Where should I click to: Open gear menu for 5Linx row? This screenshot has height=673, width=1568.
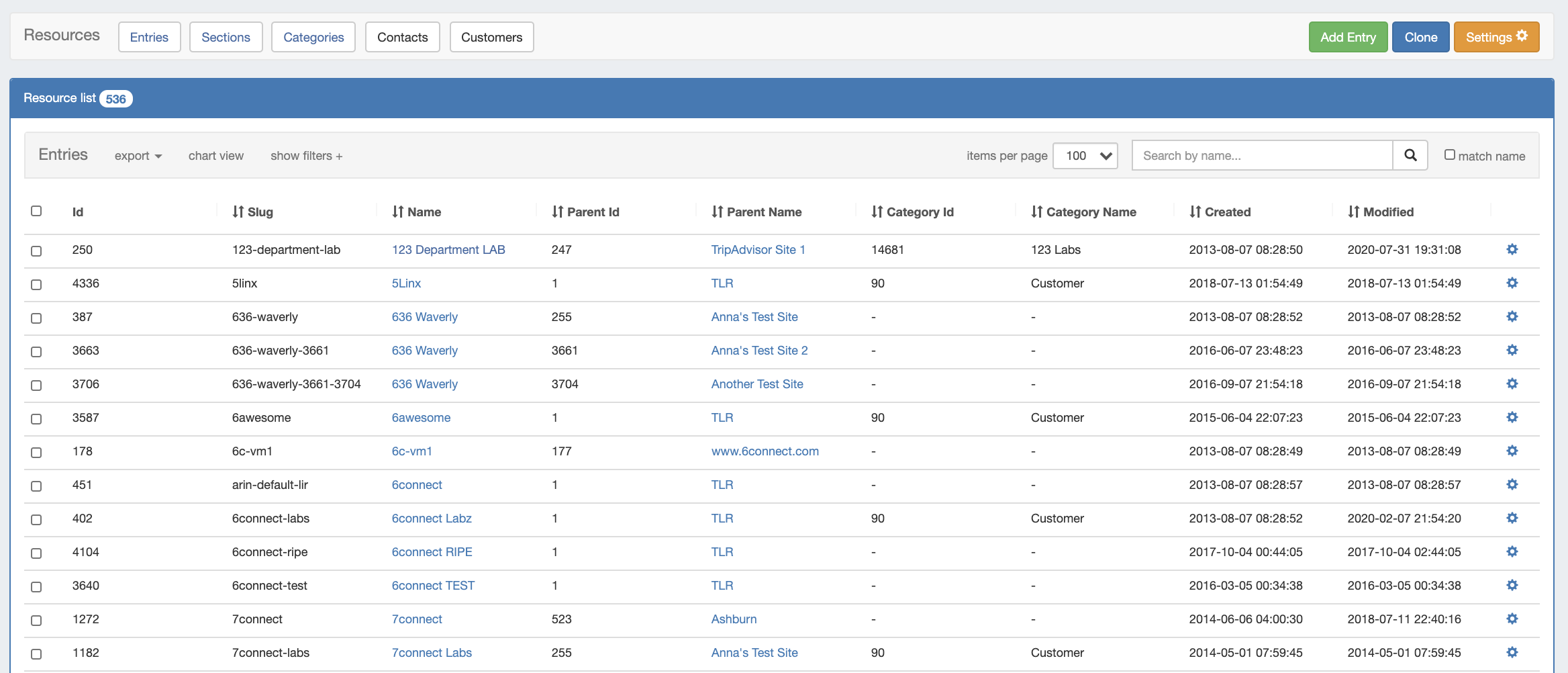point(1512,283)
